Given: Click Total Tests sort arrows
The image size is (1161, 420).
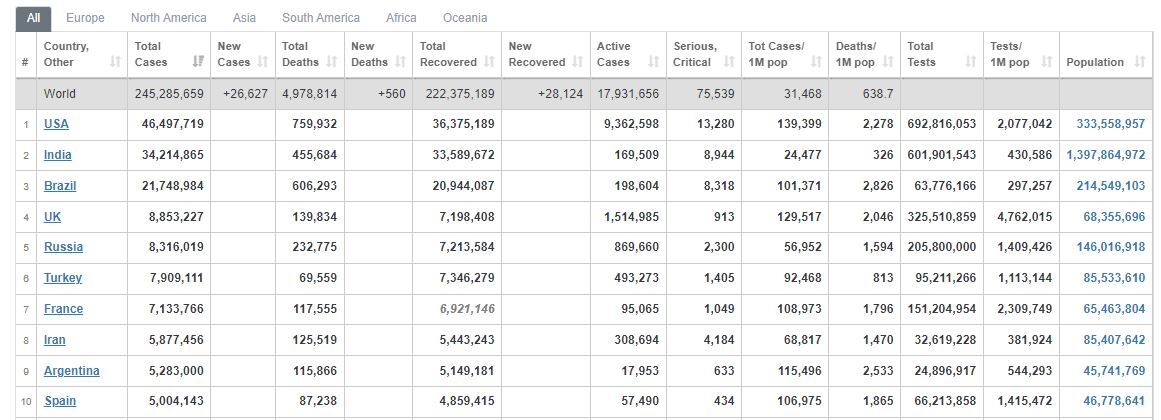Looking at the screenshot, I should [x=971, y=62].
